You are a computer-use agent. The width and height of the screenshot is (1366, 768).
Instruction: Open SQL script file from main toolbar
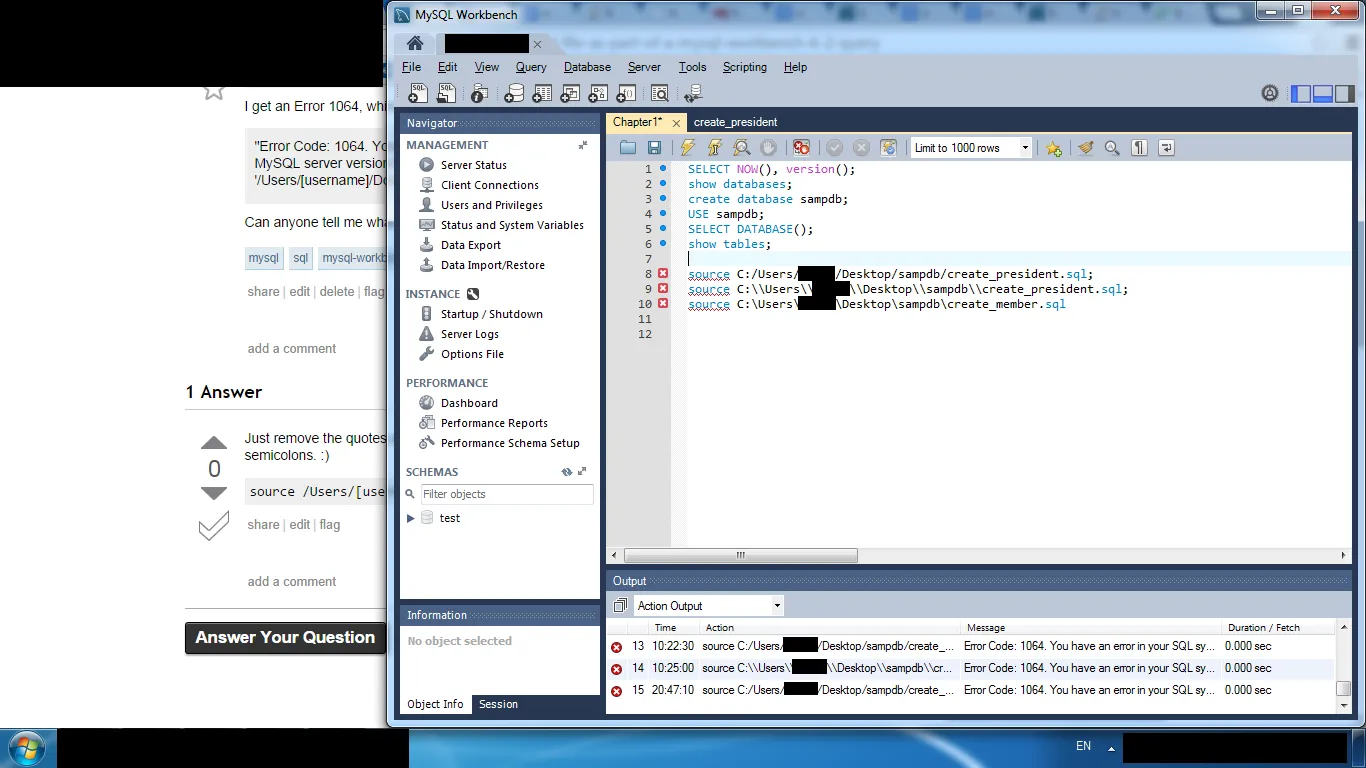[446, 93]
